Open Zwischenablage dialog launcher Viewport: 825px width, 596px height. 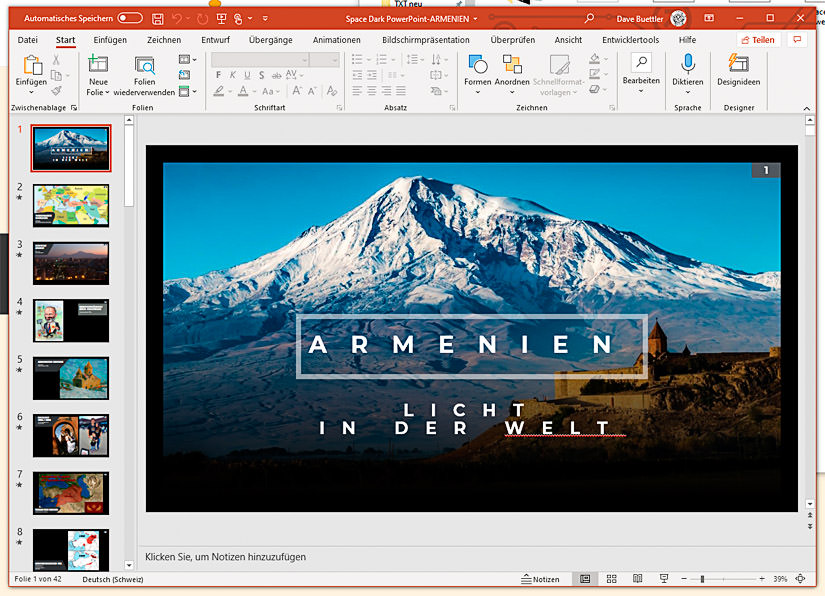74,108
